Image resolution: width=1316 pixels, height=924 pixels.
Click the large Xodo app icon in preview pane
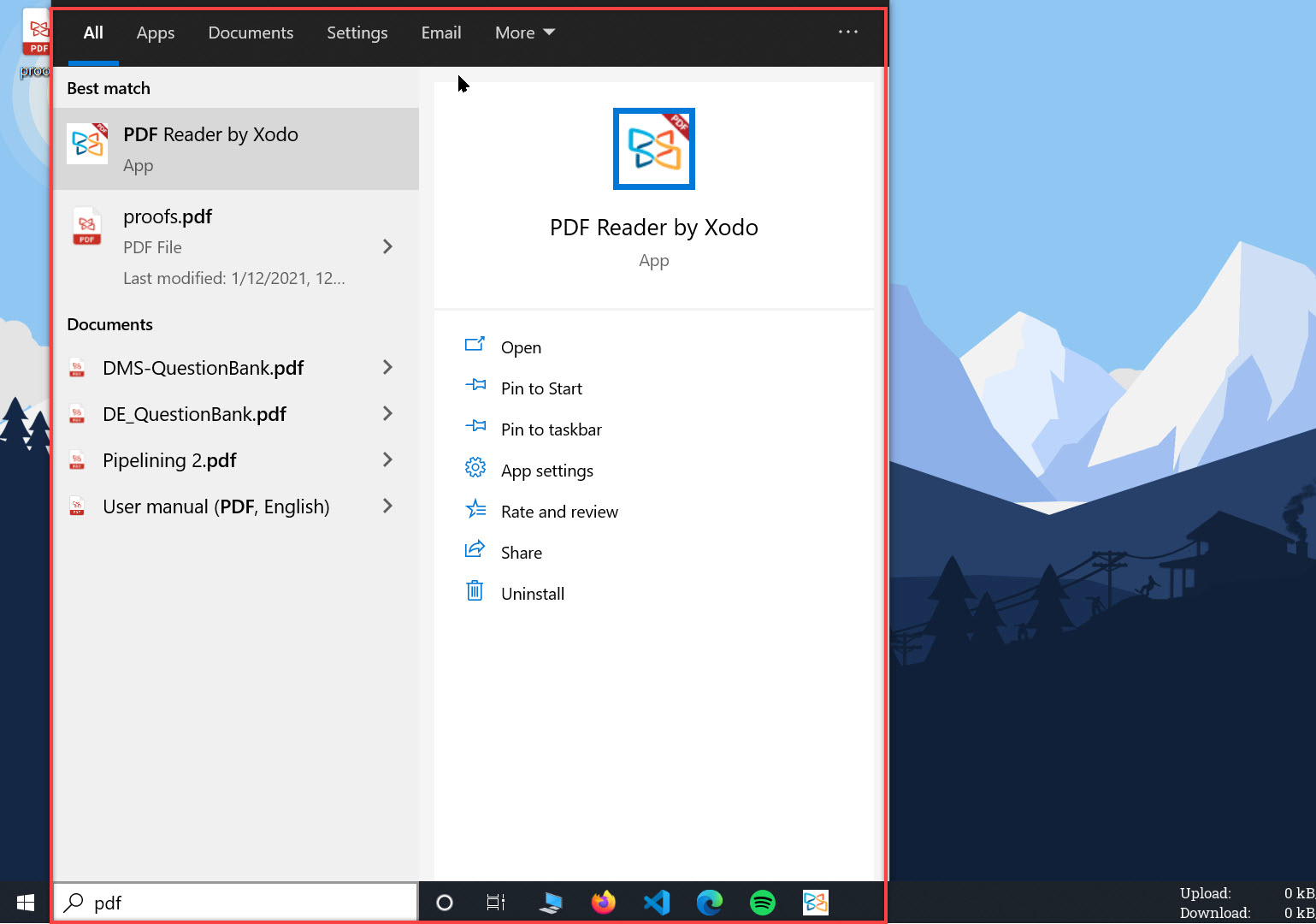(654, 149)
